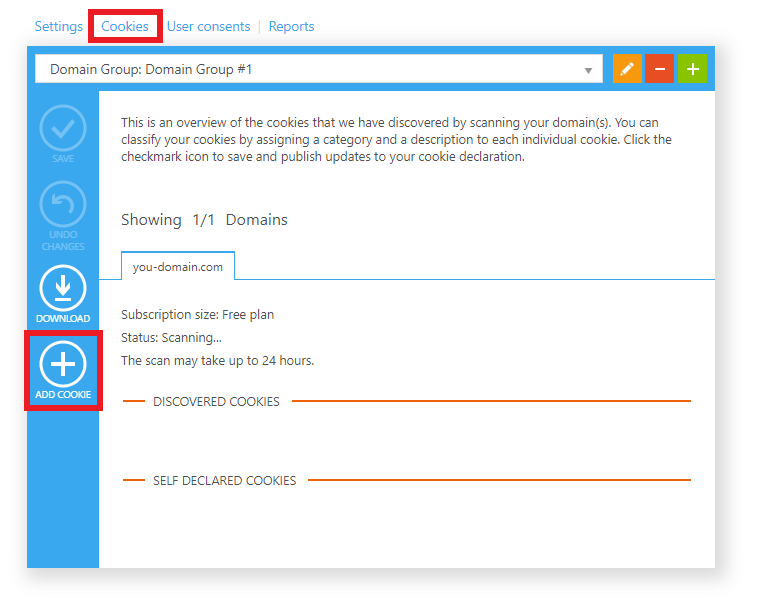The width and height of the screenshot is (764, 611).
Task: Edit domain group with orange pencil icon
Action: pos(627,69)
